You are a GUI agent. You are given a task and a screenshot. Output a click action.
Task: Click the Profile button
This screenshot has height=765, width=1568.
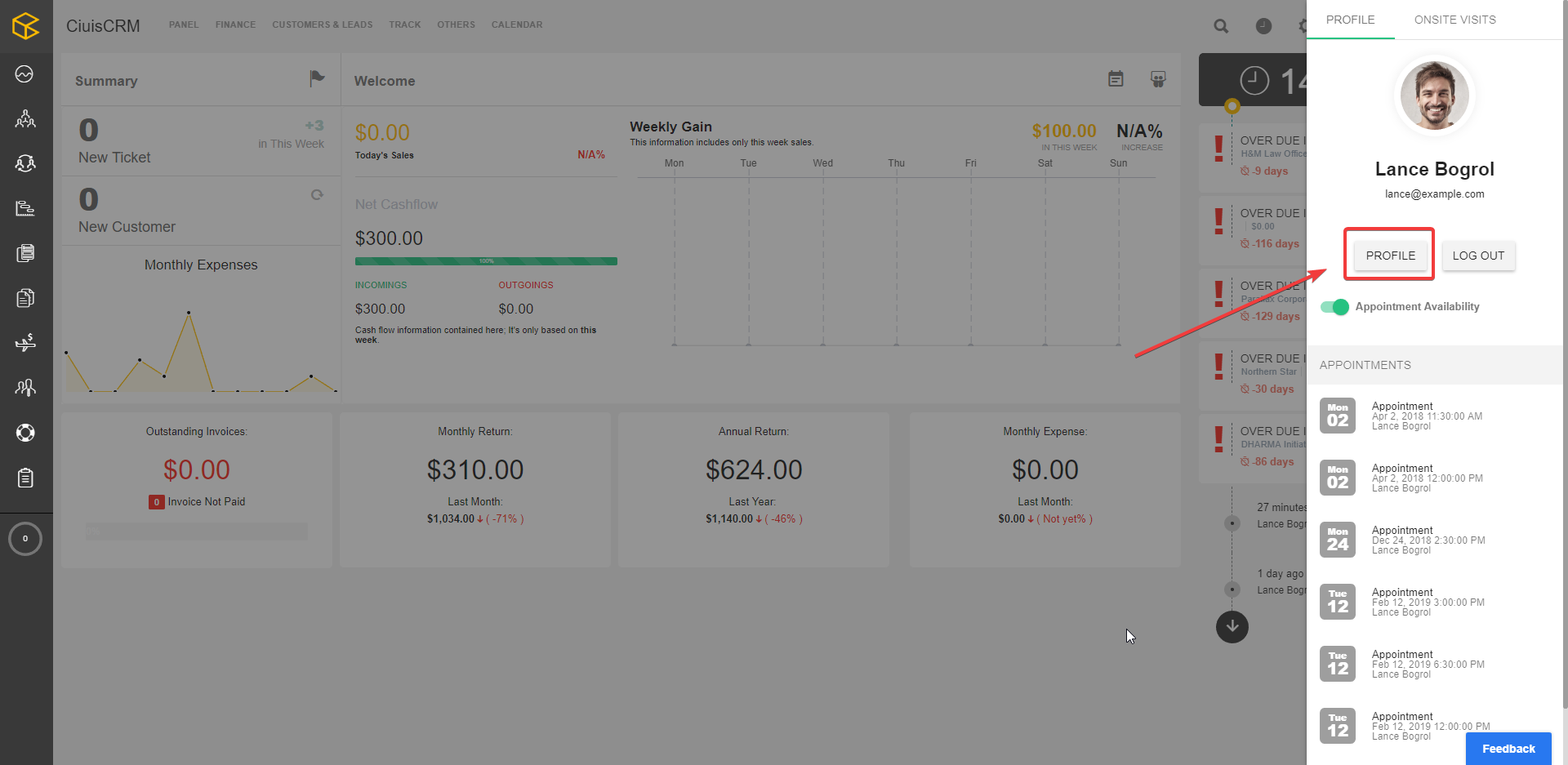tap(1390, 256)
